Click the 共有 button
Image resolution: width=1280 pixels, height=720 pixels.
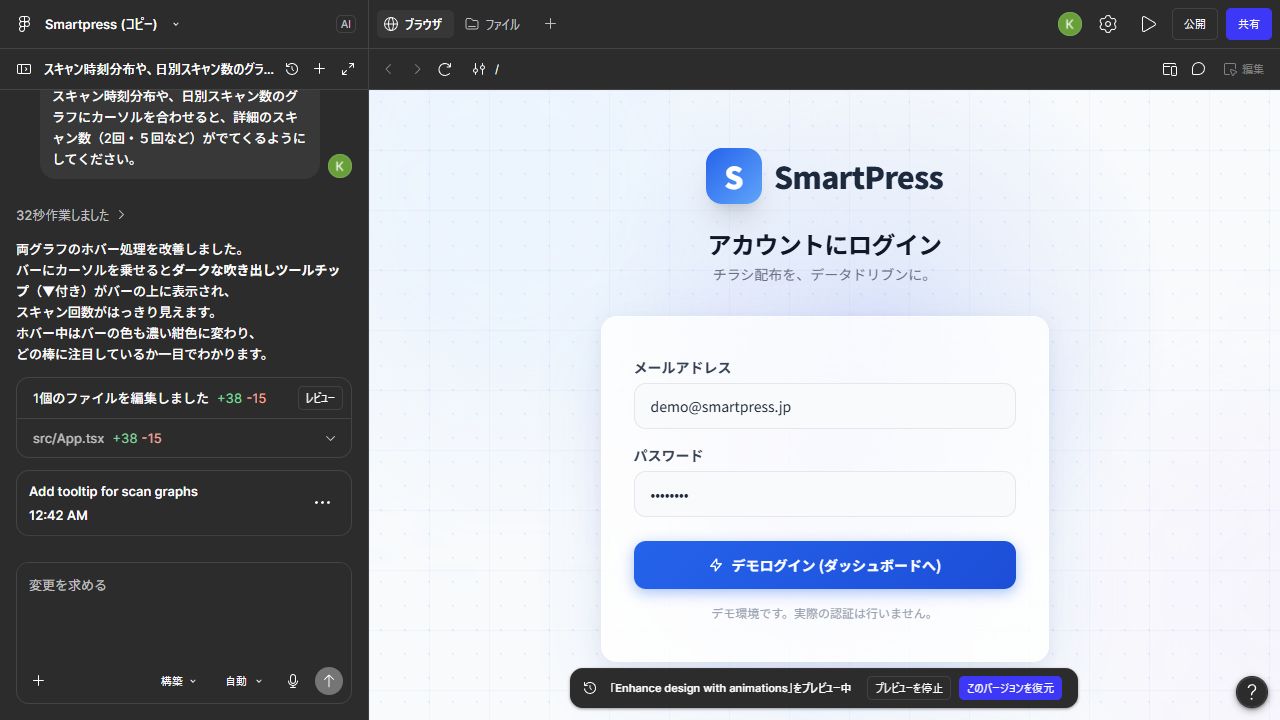point(1249,24)
